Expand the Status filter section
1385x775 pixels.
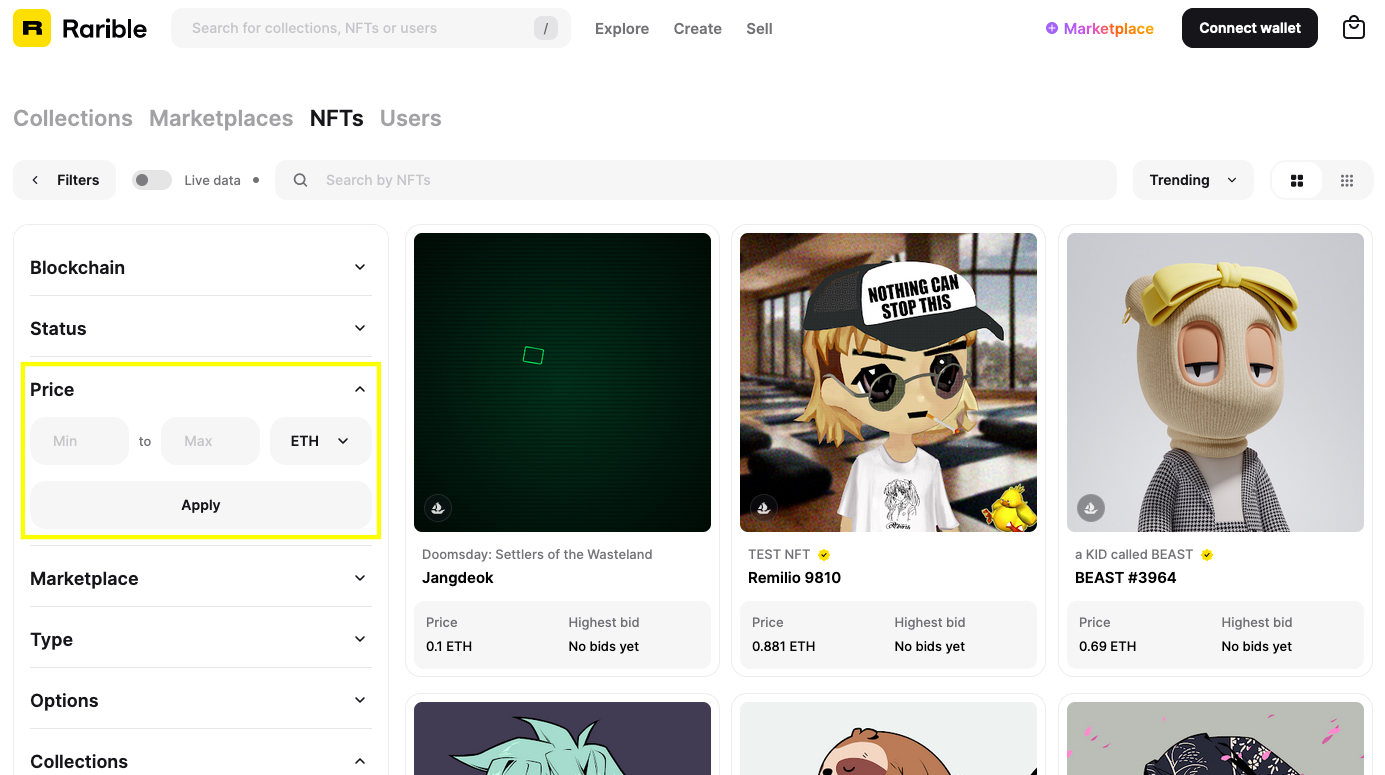click(200, 328)
